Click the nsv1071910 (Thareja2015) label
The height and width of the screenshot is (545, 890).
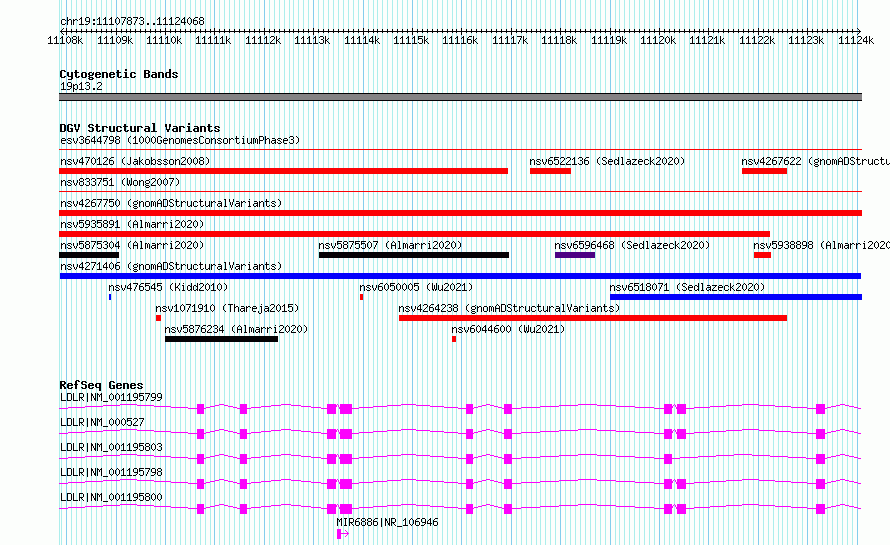tap(227, 308)
